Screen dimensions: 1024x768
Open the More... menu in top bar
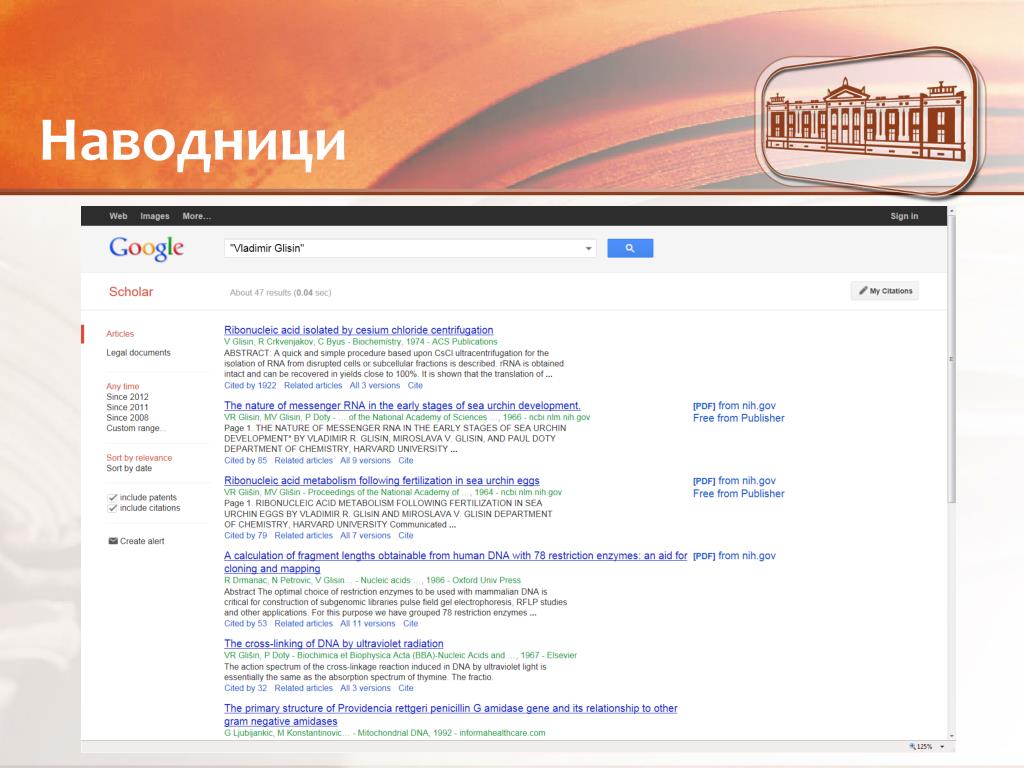point(197,216)
